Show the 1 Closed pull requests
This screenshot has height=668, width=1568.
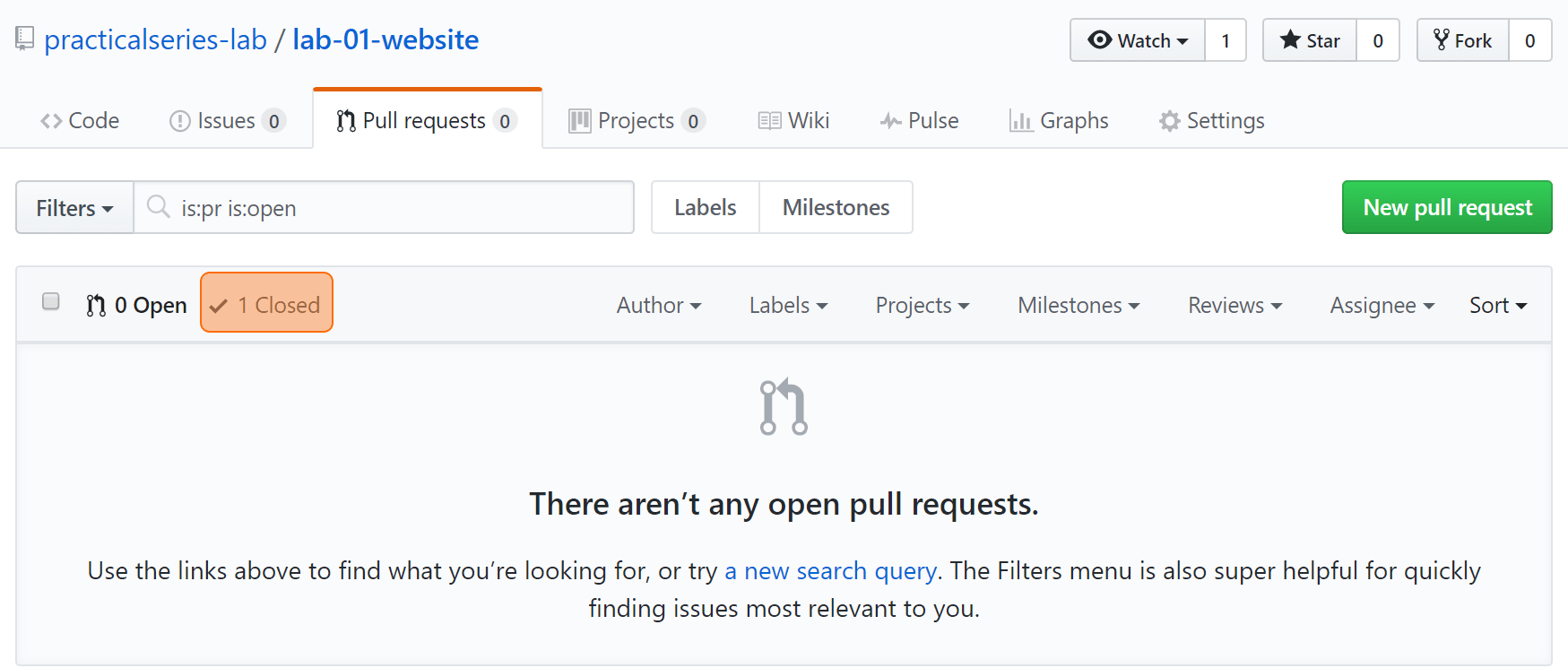pyautogui.click(x=266, y=305)
